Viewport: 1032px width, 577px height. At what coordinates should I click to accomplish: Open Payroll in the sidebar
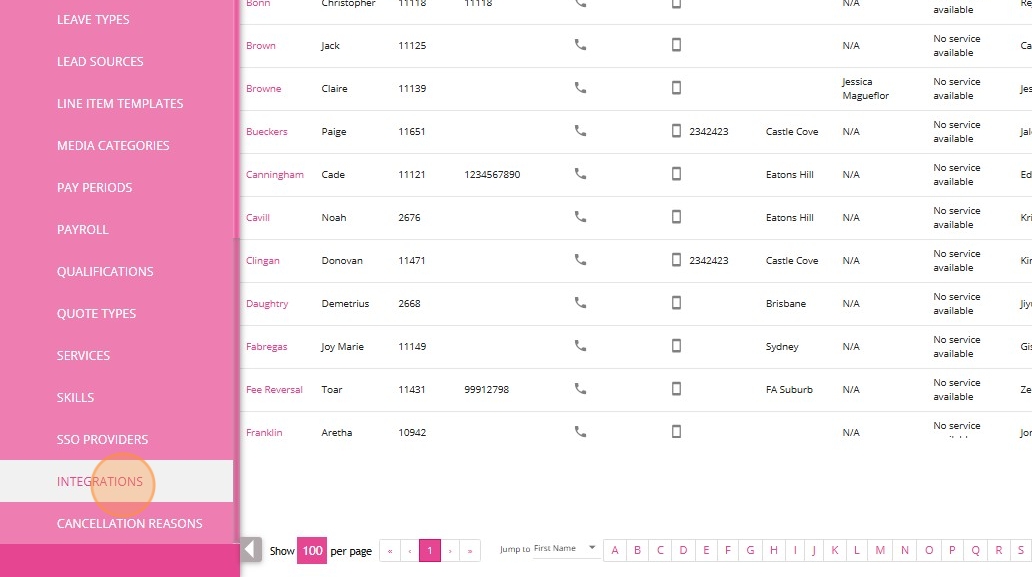coord(82,230)
